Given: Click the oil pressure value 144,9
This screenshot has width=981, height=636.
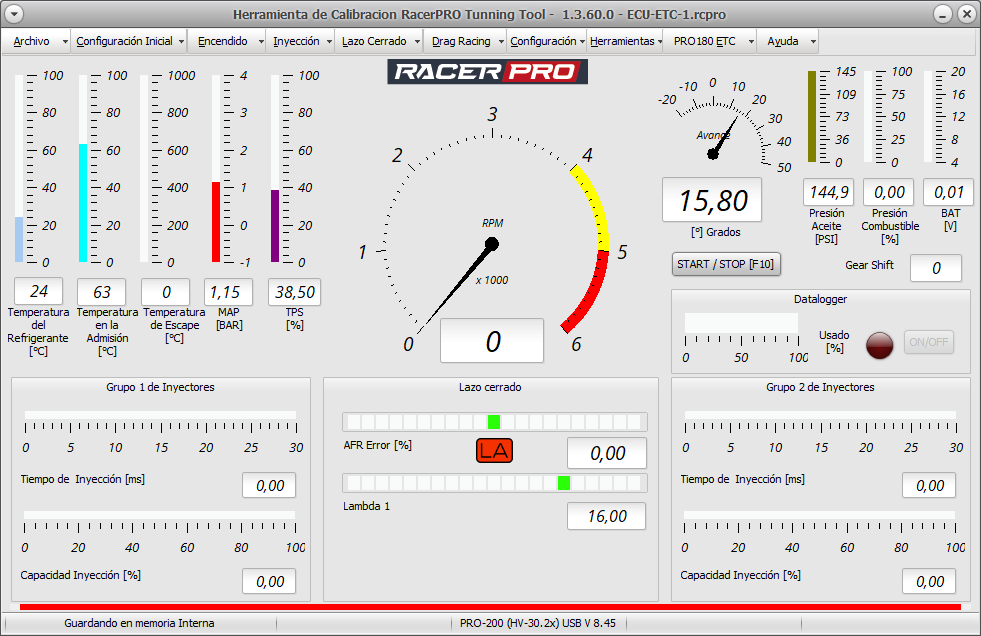Looking at the screenshot, I should (828, 192).
